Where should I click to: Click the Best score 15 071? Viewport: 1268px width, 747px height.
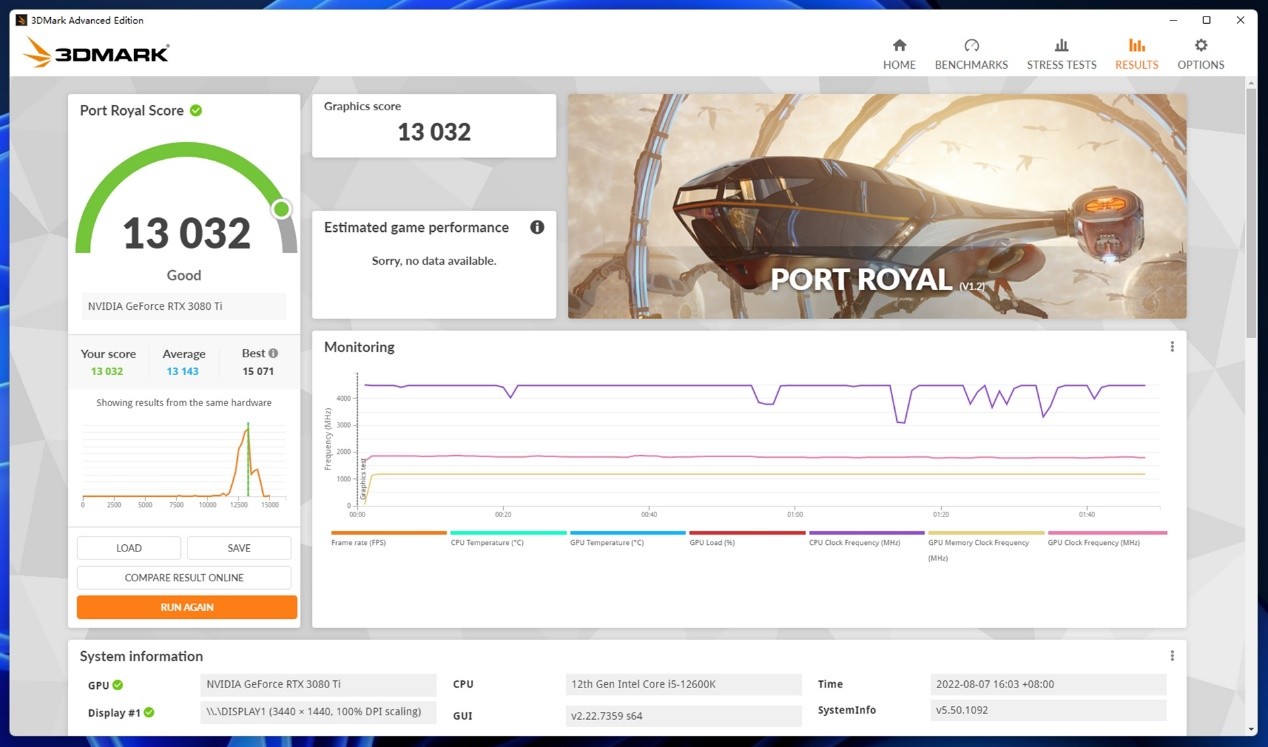coord(258,371)
